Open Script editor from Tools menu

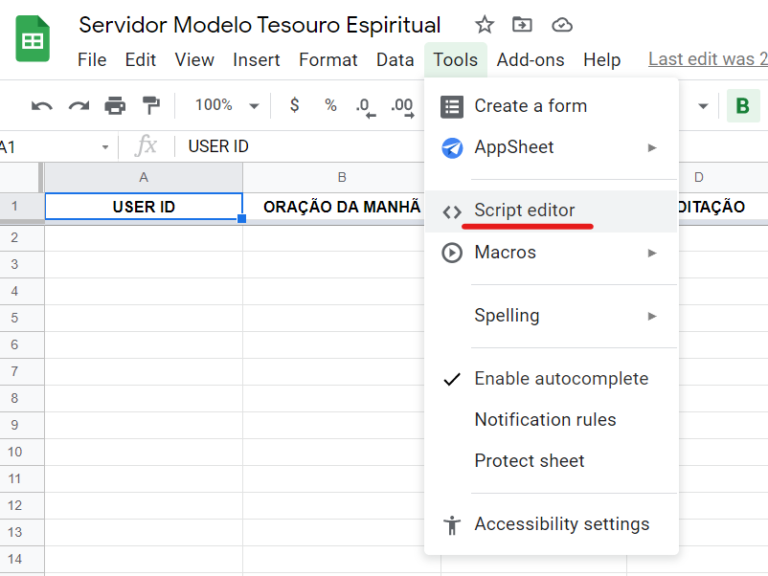pyautogui.click(x=524, y=210)
